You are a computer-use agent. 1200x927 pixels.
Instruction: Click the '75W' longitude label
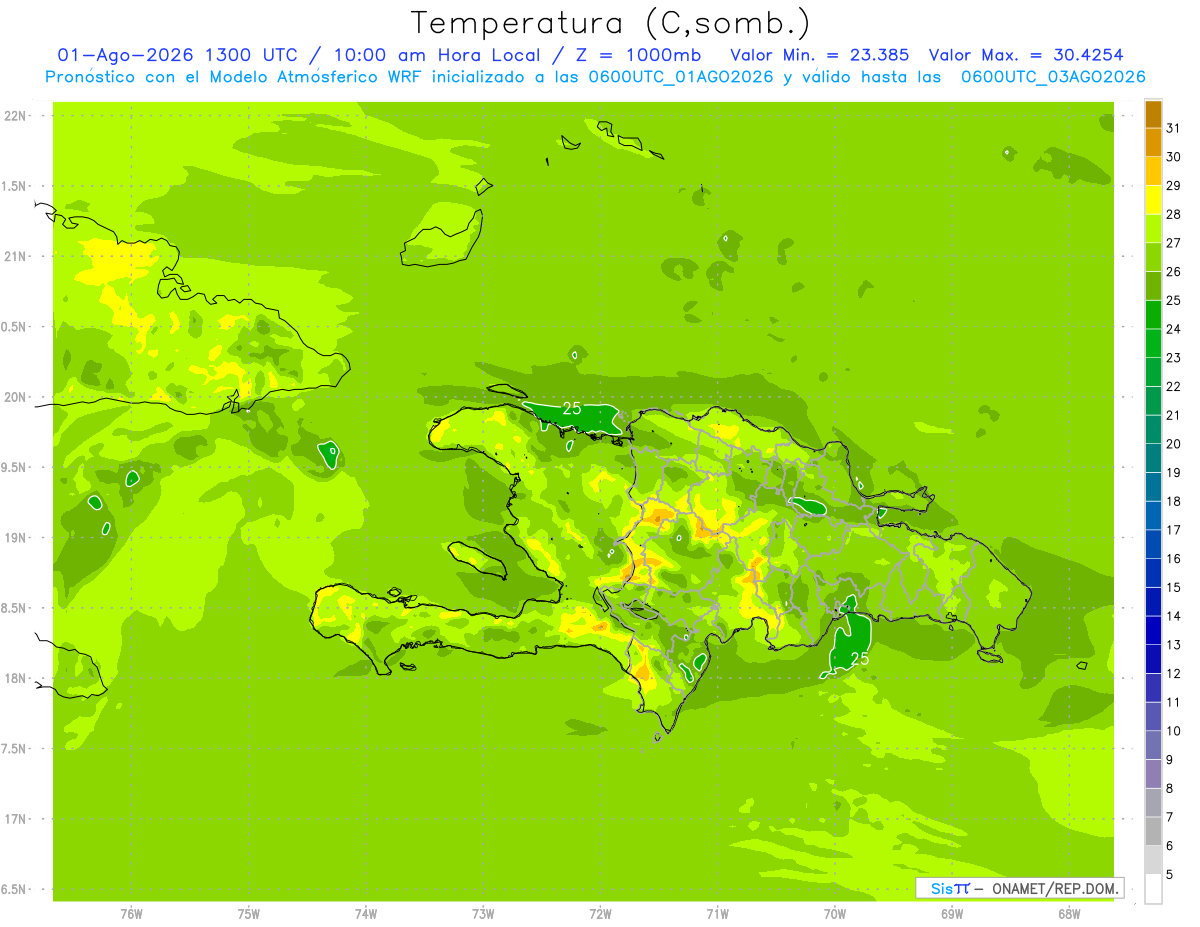point(249,914)
